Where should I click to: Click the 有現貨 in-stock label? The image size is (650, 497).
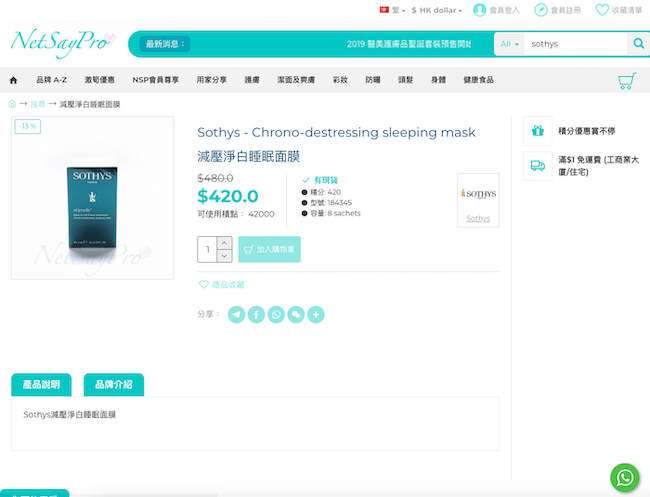pyautogui.click(x=325, y=180)
